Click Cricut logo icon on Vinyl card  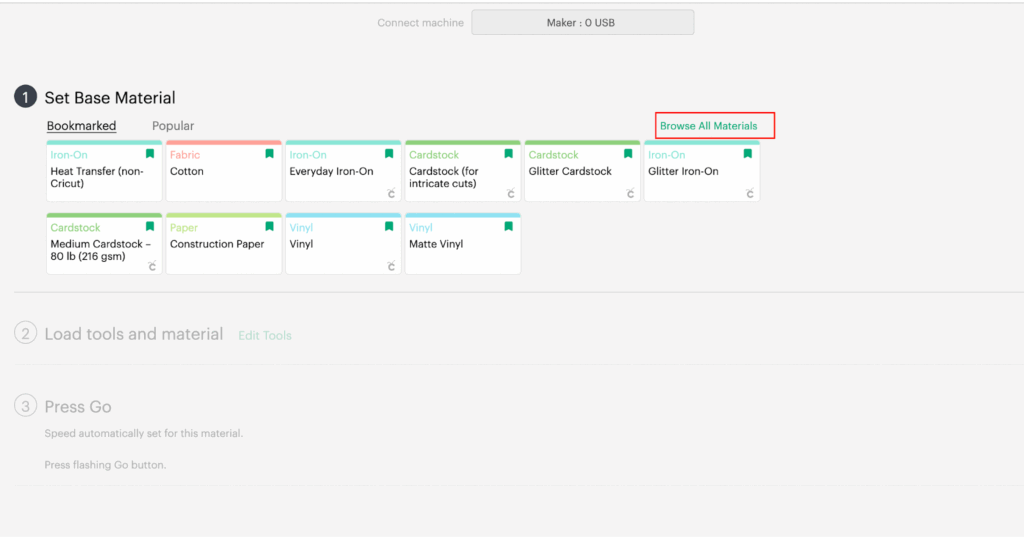[391, 266]
